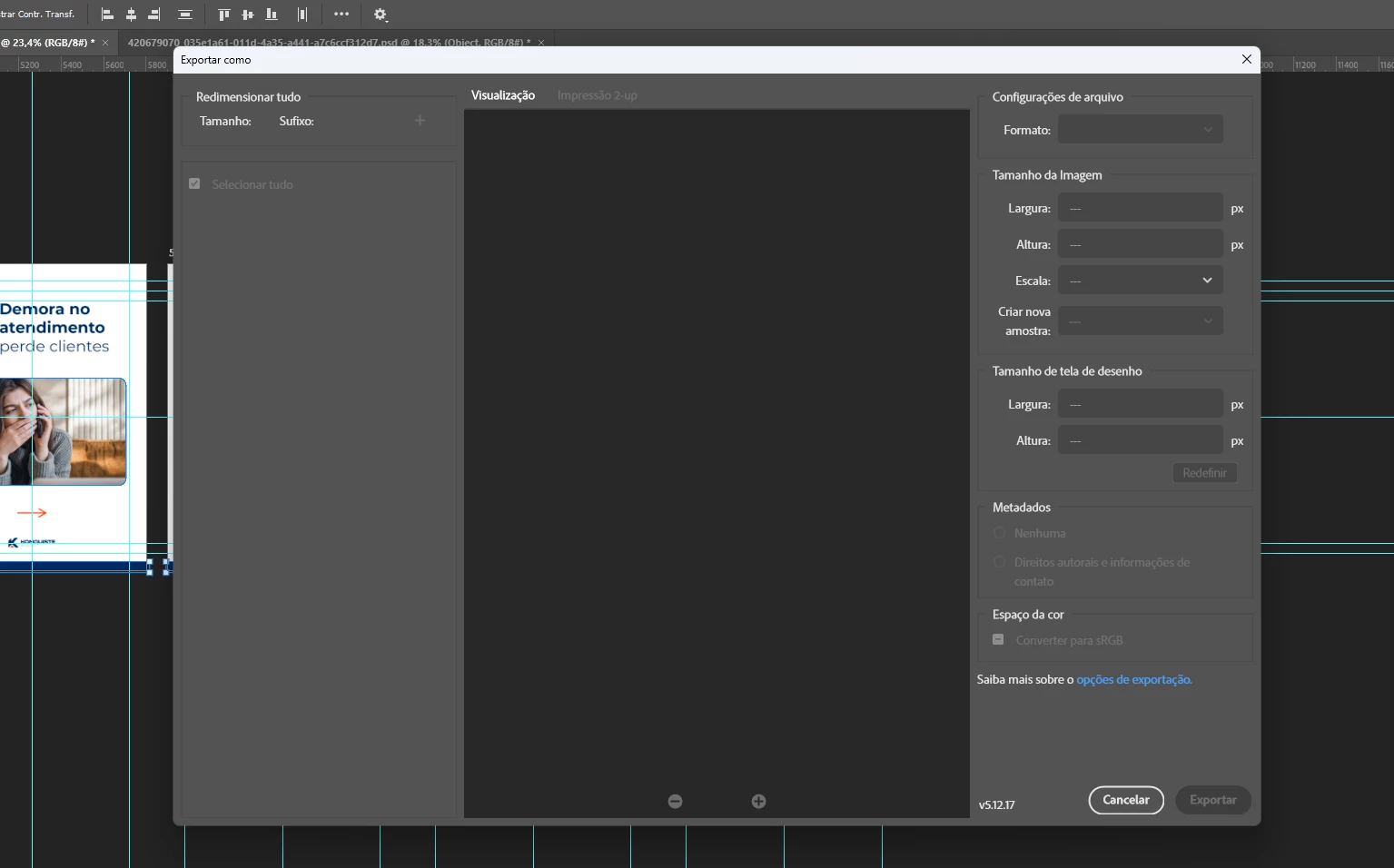1394x868 pixels.
Task: Switch to the Impressão 2-up tab
Action: point(597,95)
